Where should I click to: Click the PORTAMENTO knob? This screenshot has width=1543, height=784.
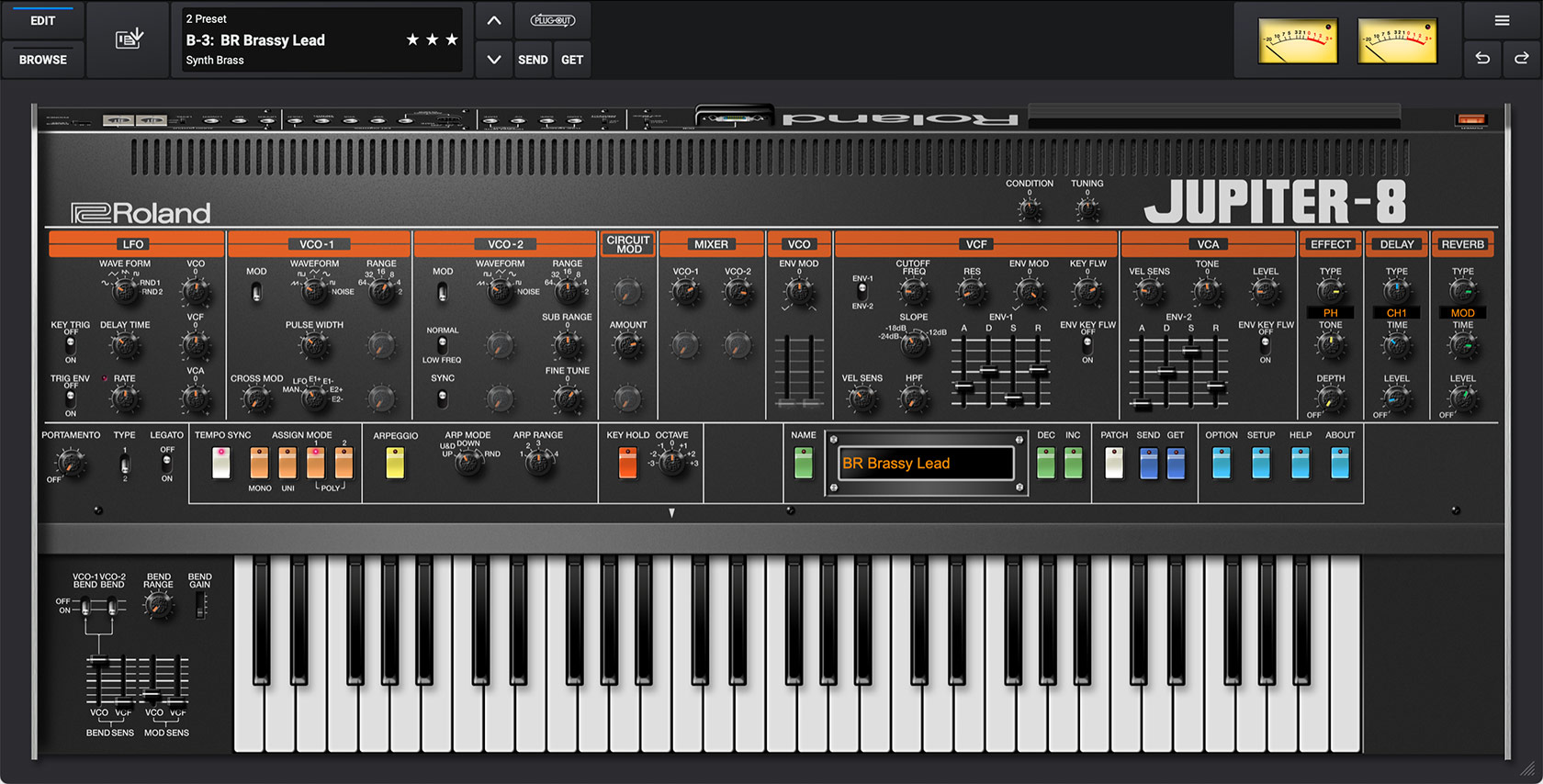70,463
